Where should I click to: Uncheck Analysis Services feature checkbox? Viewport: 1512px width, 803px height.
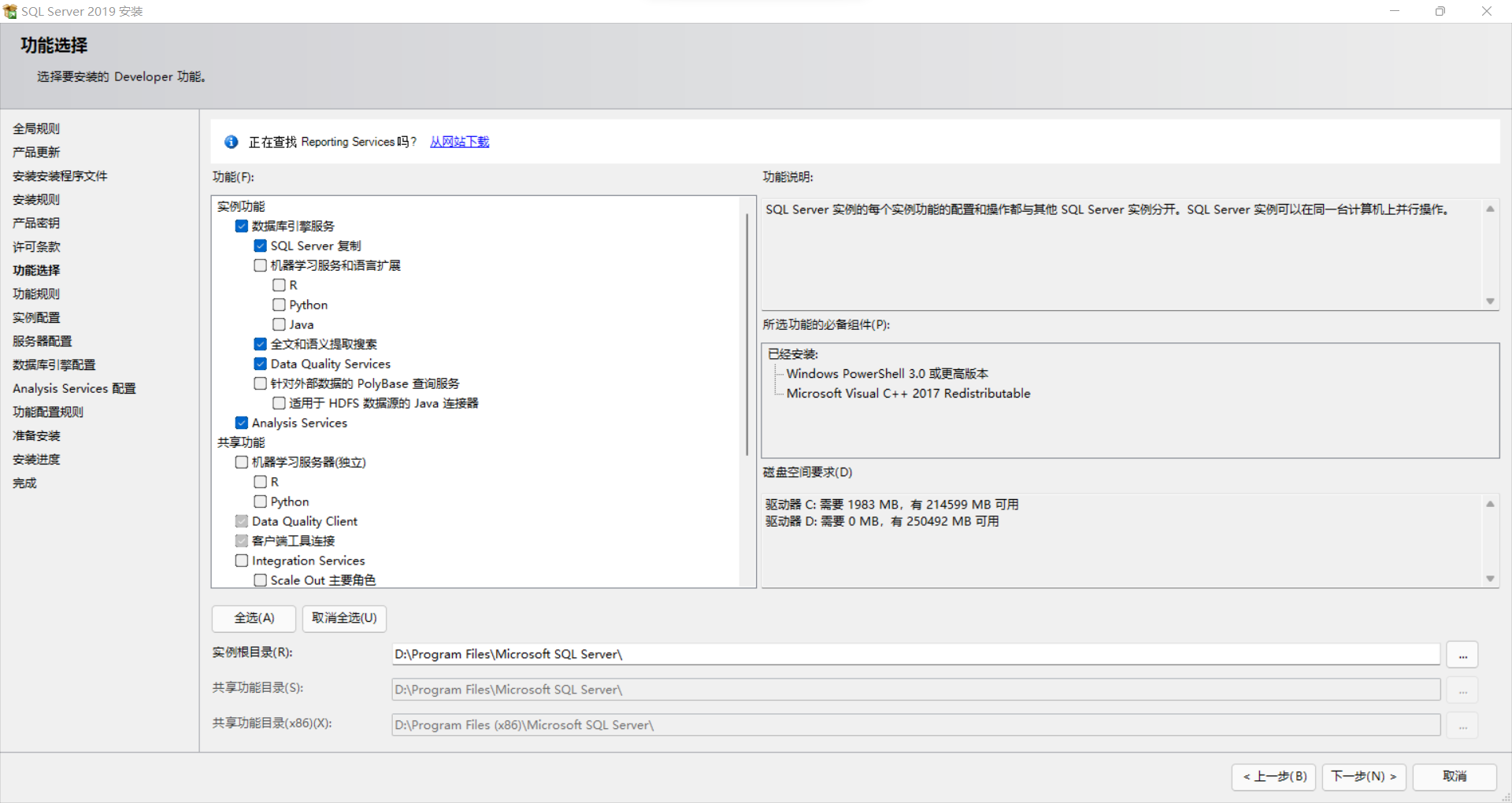pos(242,423)
